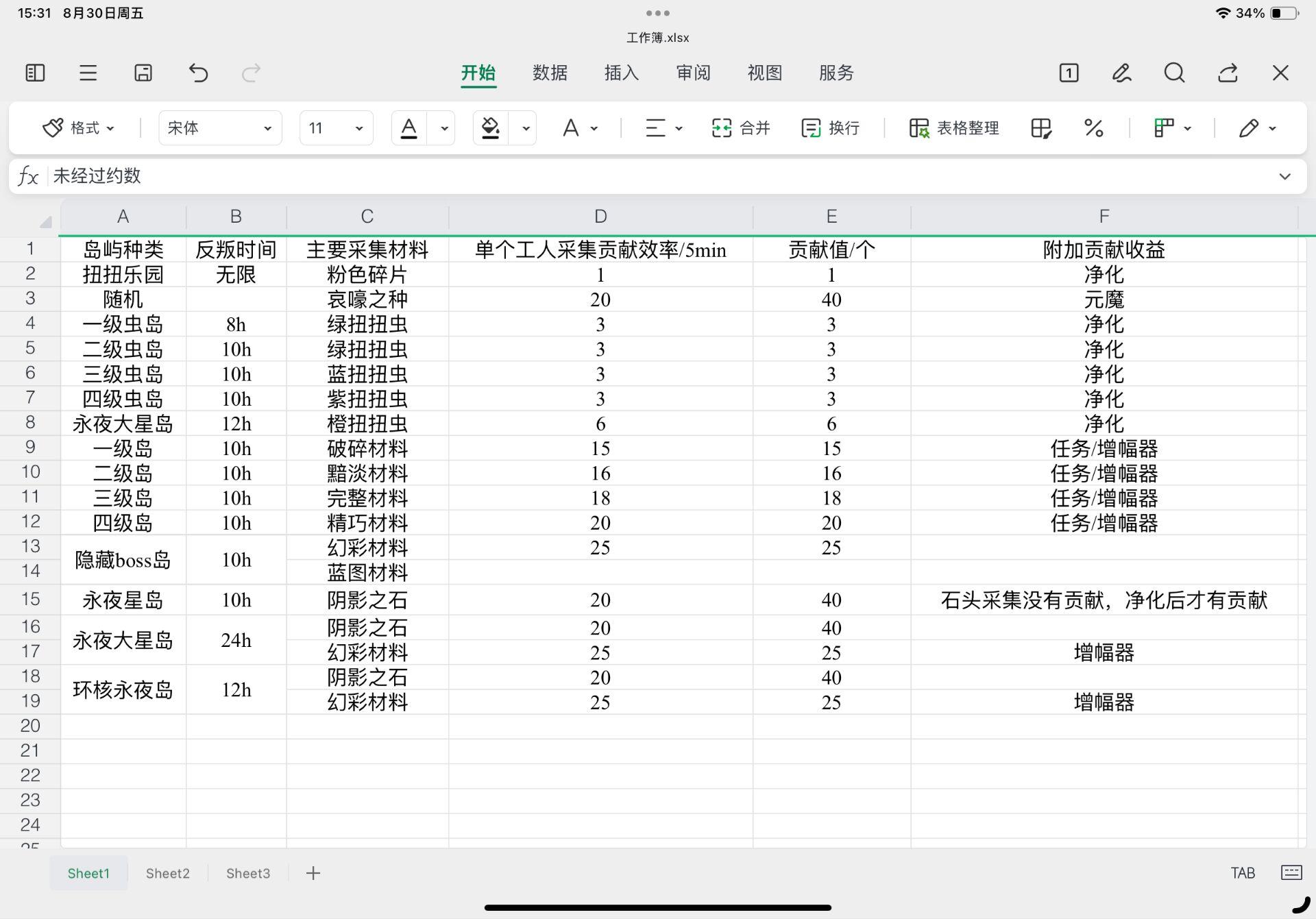Open the pen annotation icon

click(x=1121, y=73)
